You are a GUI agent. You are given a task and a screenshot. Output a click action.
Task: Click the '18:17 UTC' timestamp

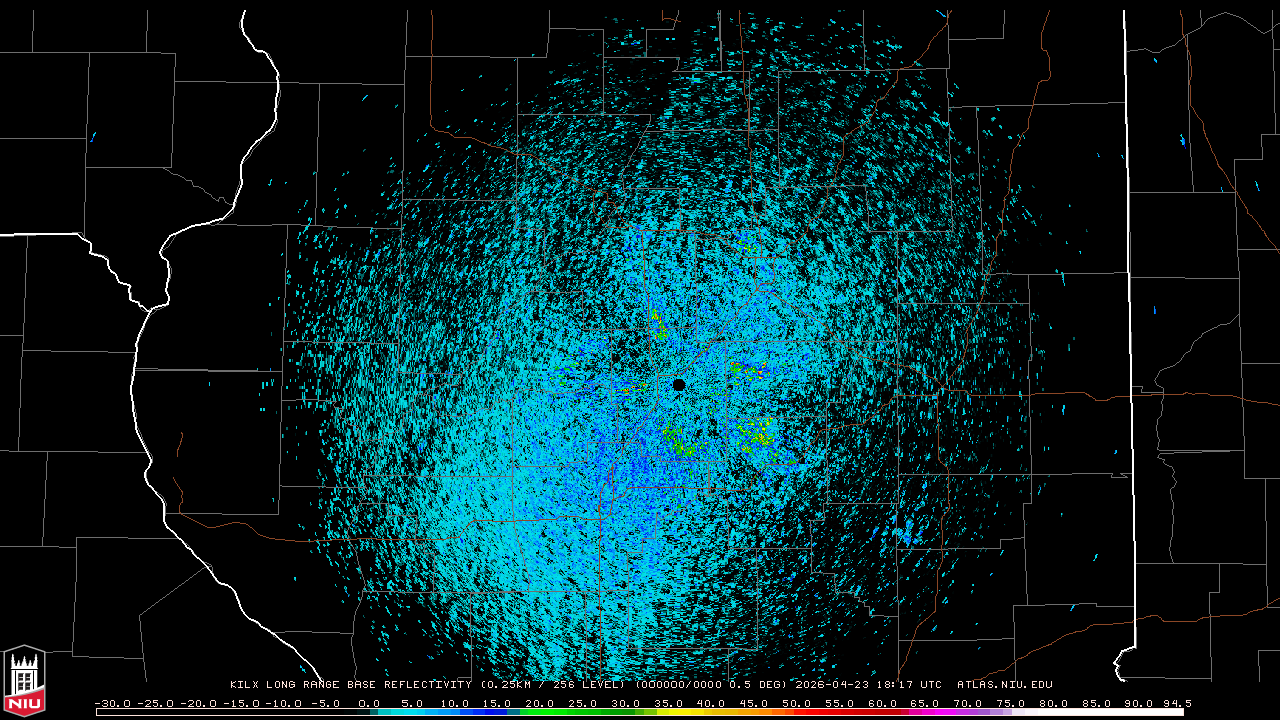[910, 685]
